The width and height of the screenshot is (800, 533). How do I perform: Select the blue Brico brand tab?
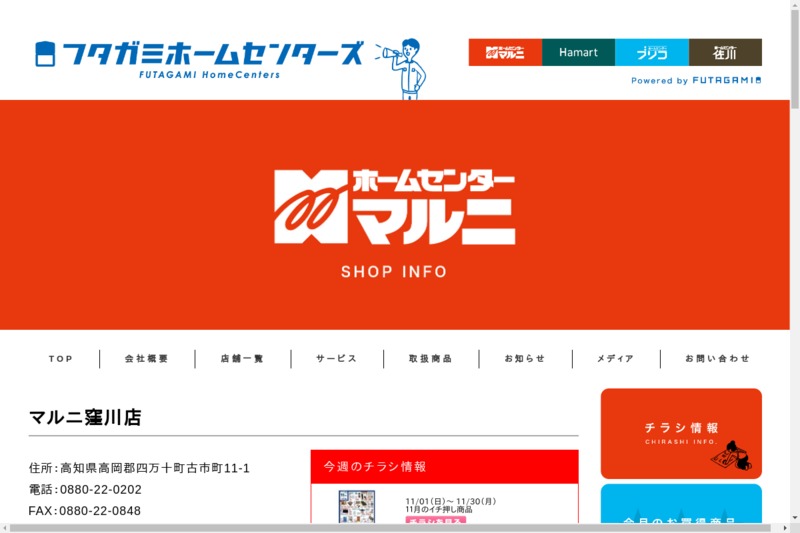[x=652, y=52]
